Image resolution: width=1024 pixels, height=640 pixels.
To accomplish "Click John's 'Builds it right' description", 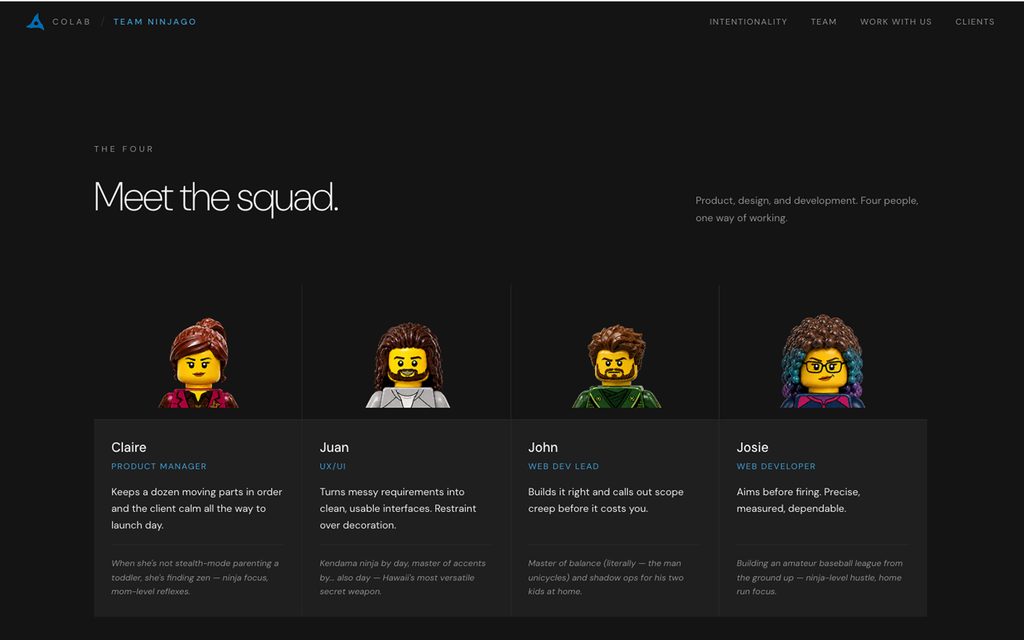I will point(606,500).
